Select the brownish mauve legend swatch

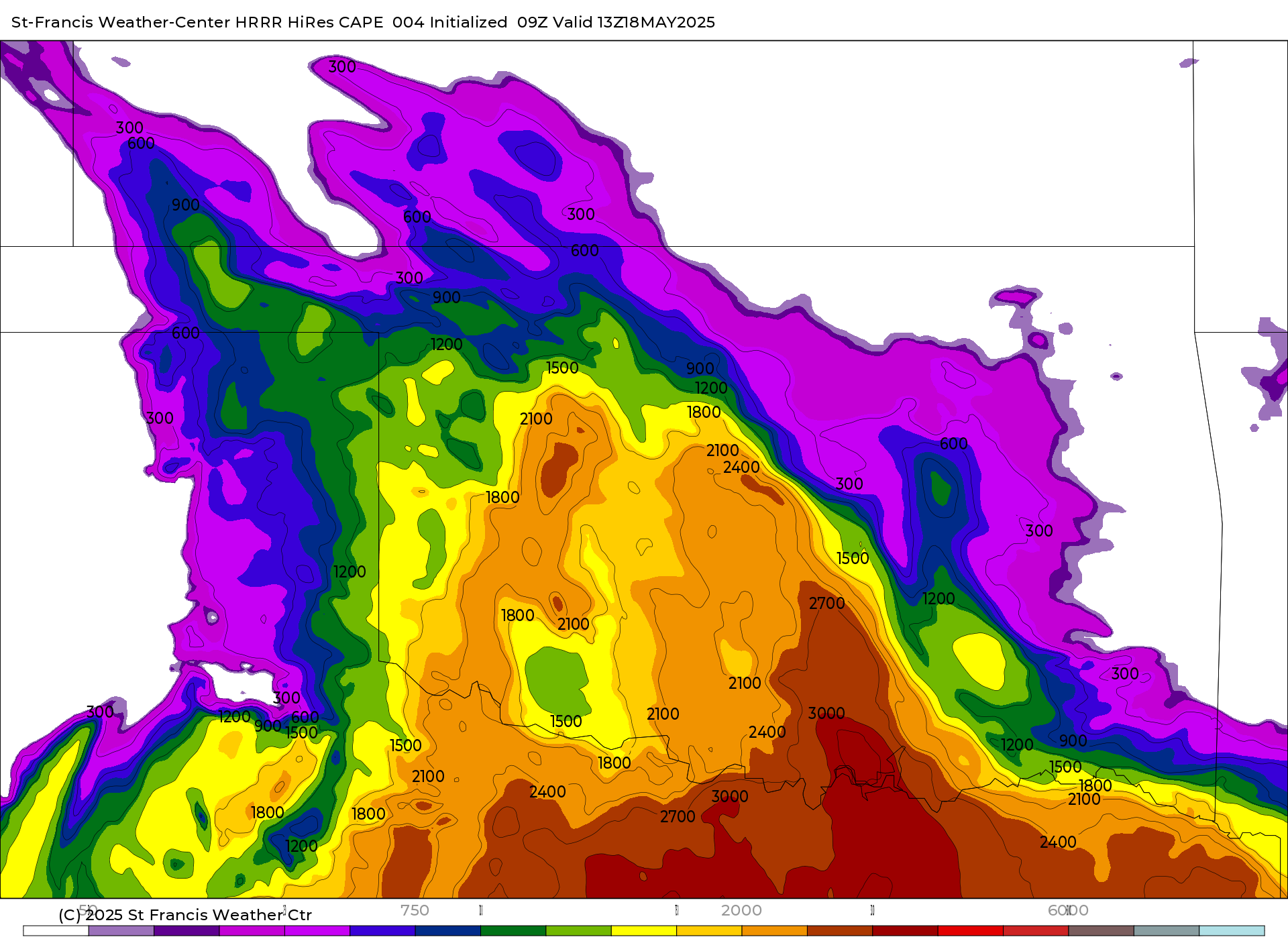[x=1102, y=931]
